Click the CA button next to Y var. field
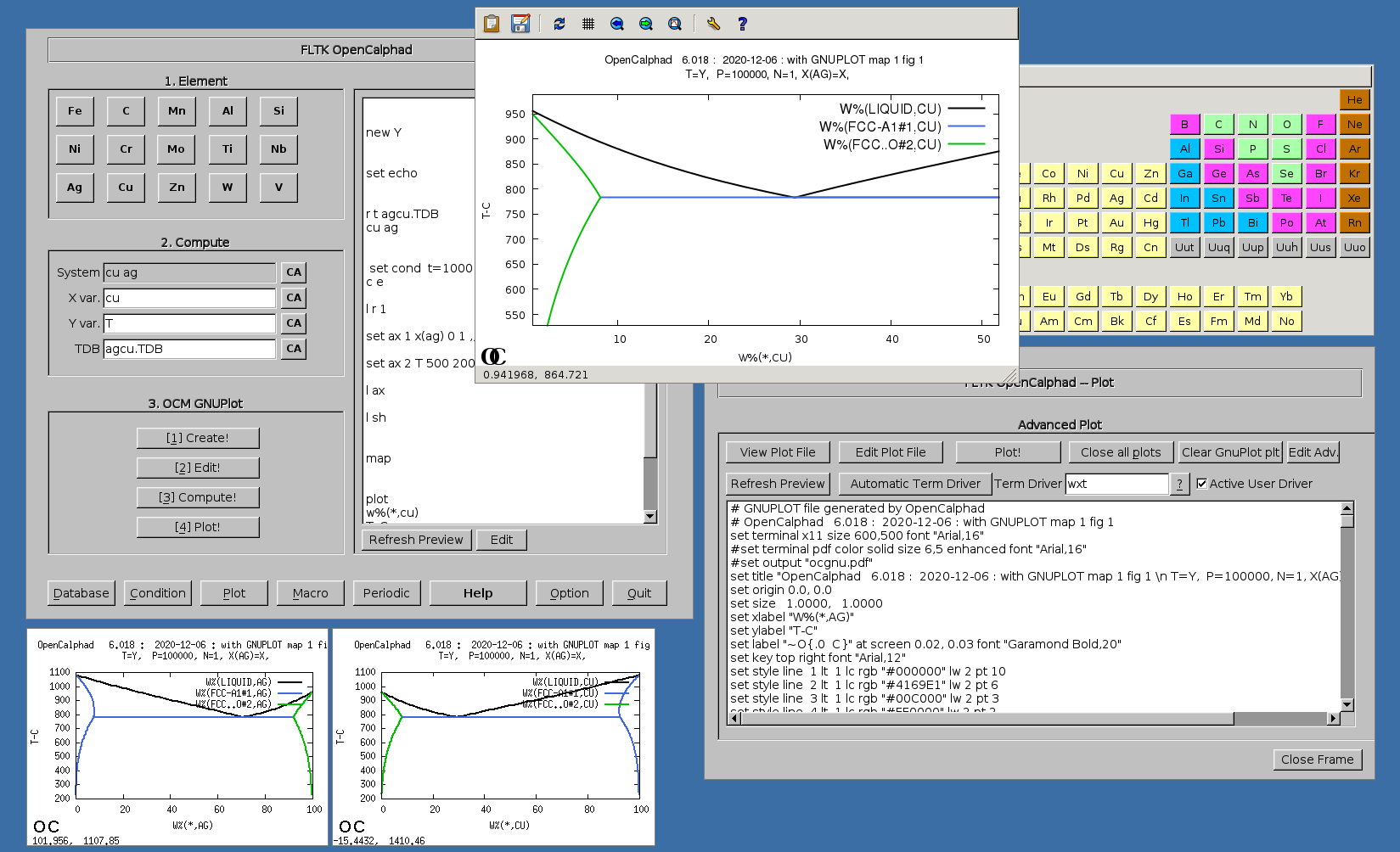Image resolution: width=1400 pixels, height=852 pixels. click(x=294, y=323)
